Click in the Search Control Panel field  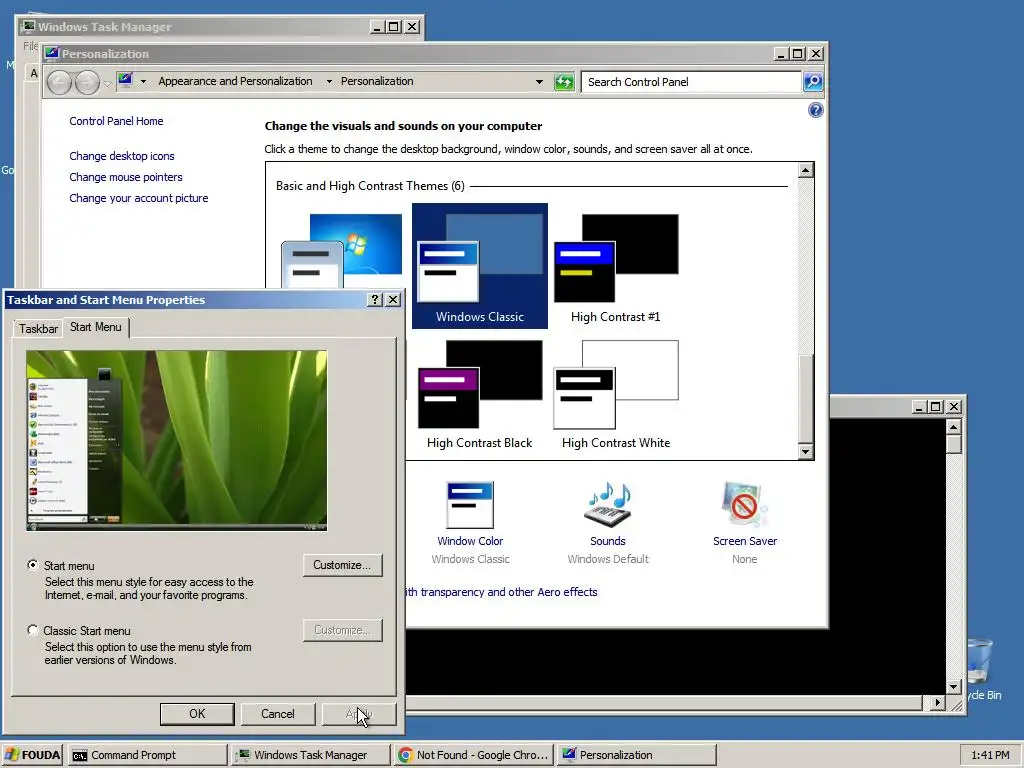(691, 82)
